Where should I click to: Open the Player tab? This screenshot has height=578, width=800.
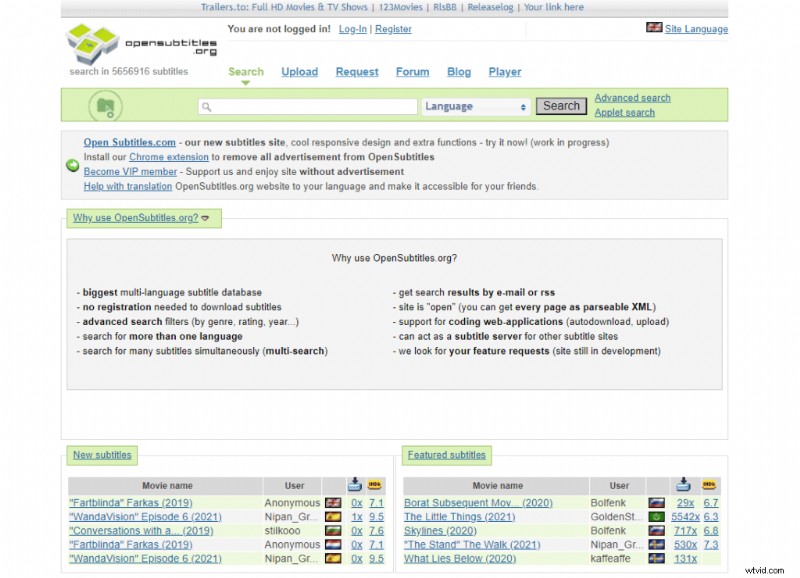(505, 72)
